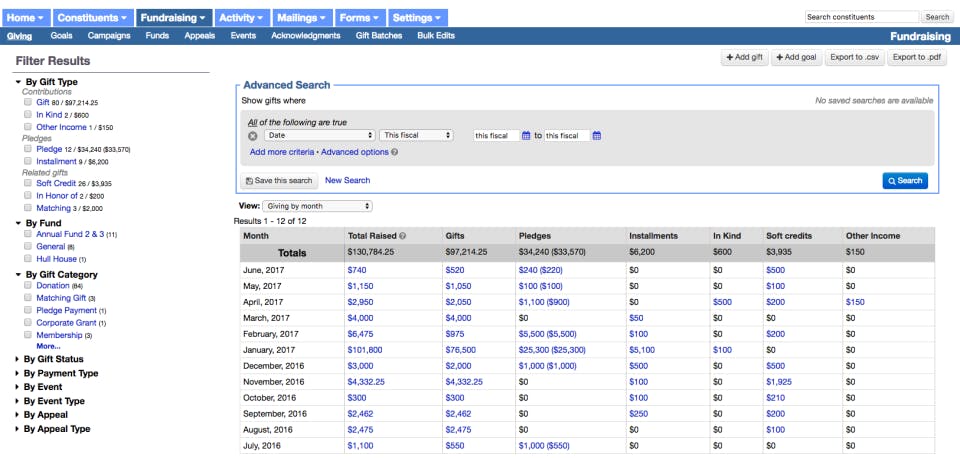960x458 pixels.
Task: Open the Constituents menu
Action: coord(93,18)
